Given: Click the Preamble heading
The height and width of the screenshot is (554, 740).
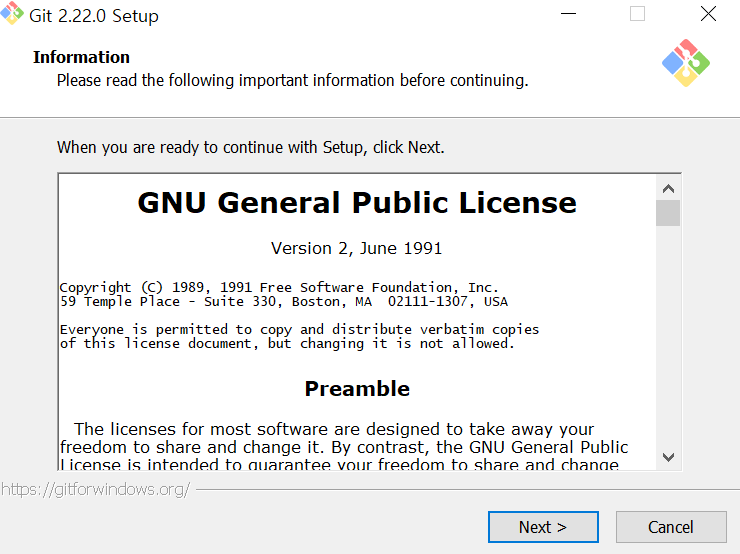Looking at the screenshot, I should click(357, 389).
